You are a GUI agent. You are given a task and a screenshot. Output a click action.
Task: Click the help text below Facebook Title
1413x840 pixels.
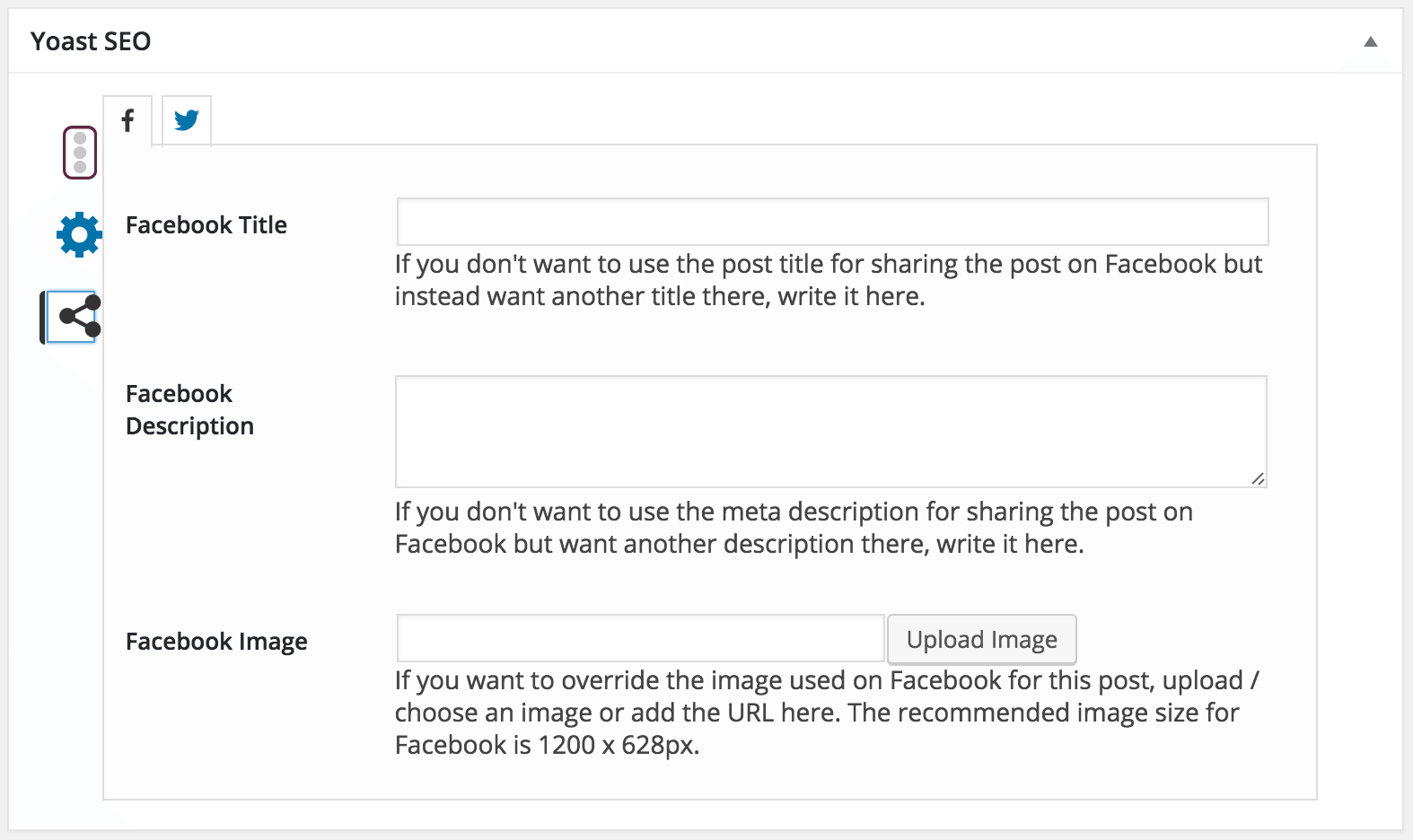pos(828,280)
